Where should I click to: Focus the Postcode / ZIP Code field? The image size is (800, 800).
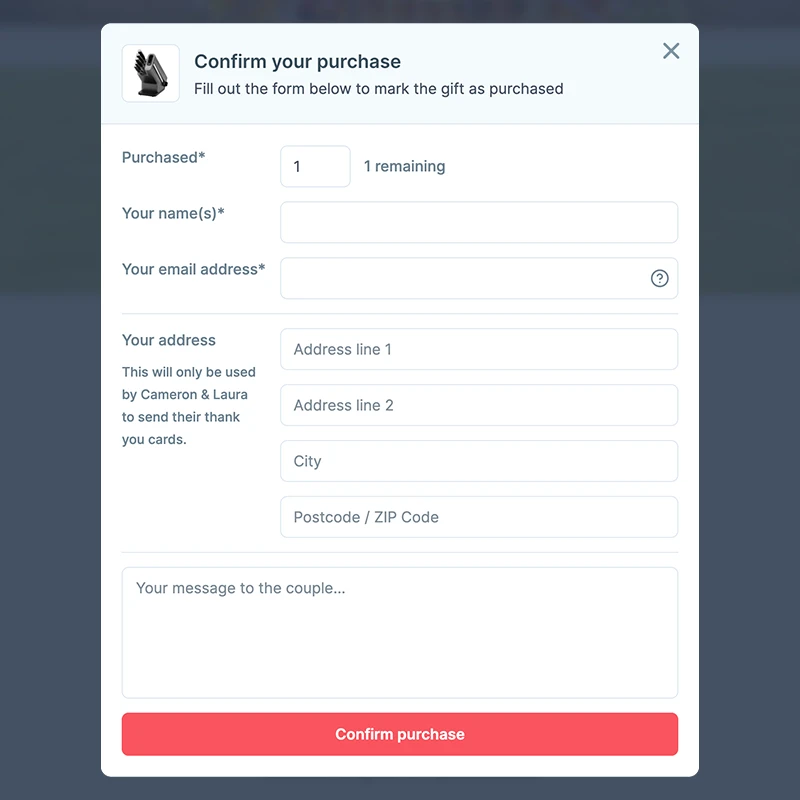point(478,517)
